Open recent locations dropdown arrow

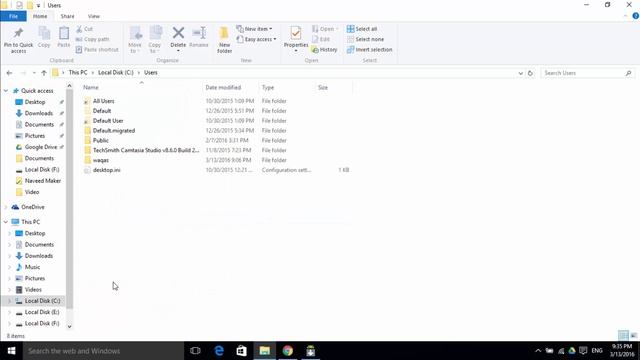tap(34, 73)
